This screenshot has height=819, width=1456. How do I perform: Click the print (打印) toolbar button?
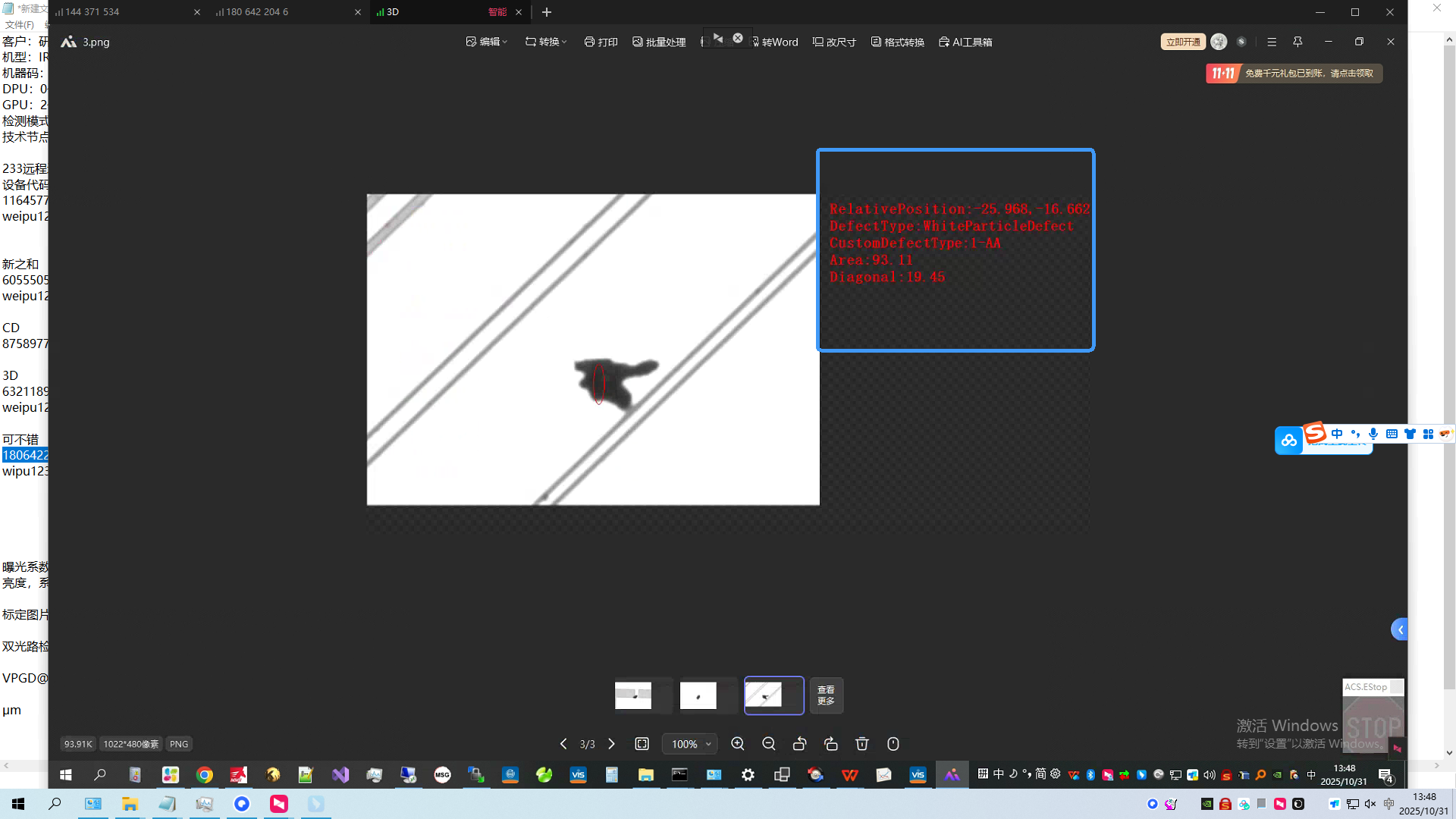tap(601, 42)
